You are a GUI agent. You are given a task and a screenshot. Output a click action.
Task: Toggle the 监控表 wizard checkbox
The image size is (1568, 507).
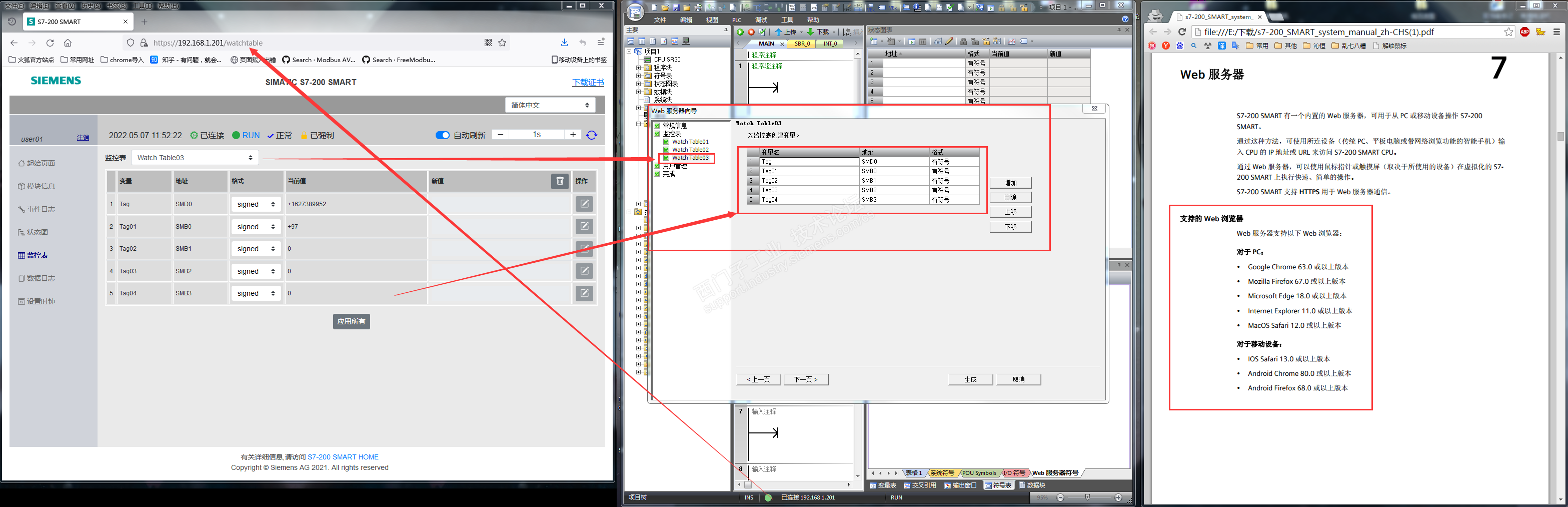point(657,134)
